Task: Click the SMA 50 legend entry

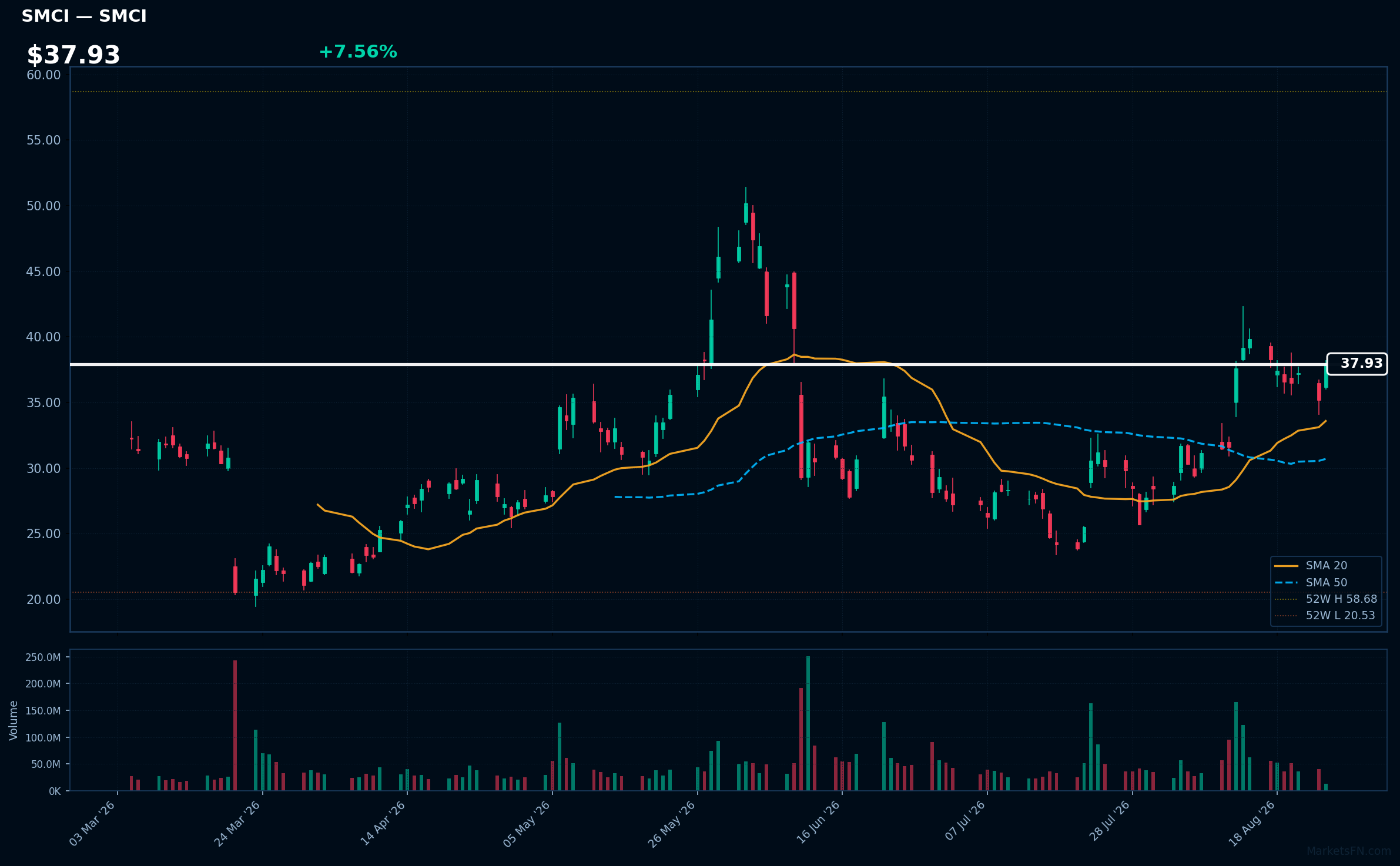Action: pyautogui.click(x=1327, y=582)
